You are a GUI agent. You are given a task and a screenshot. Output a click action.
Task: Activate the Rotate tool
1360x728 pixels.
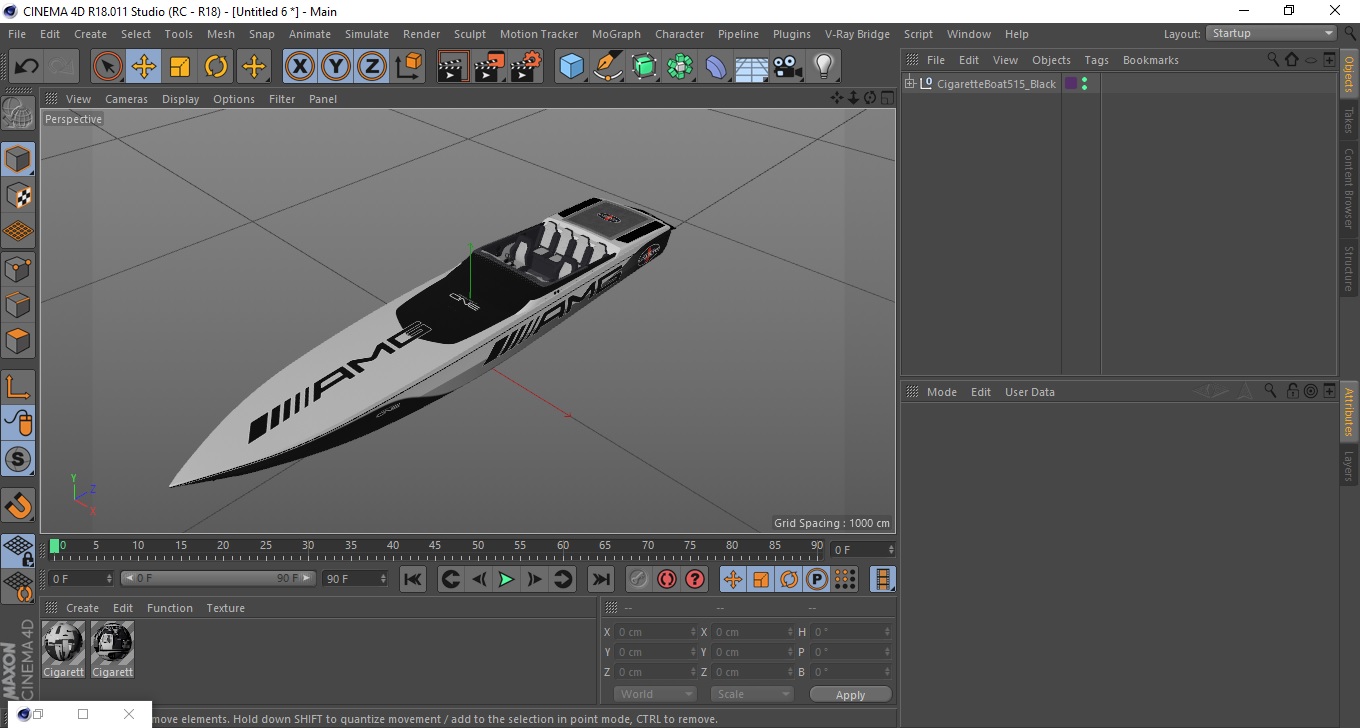(x=216, y=67)
